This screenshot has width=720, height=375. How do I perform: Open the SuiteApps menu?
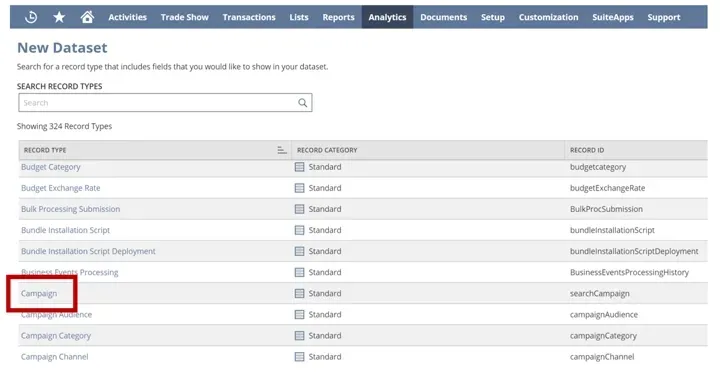pyautogui.click(x=613, y=17)
